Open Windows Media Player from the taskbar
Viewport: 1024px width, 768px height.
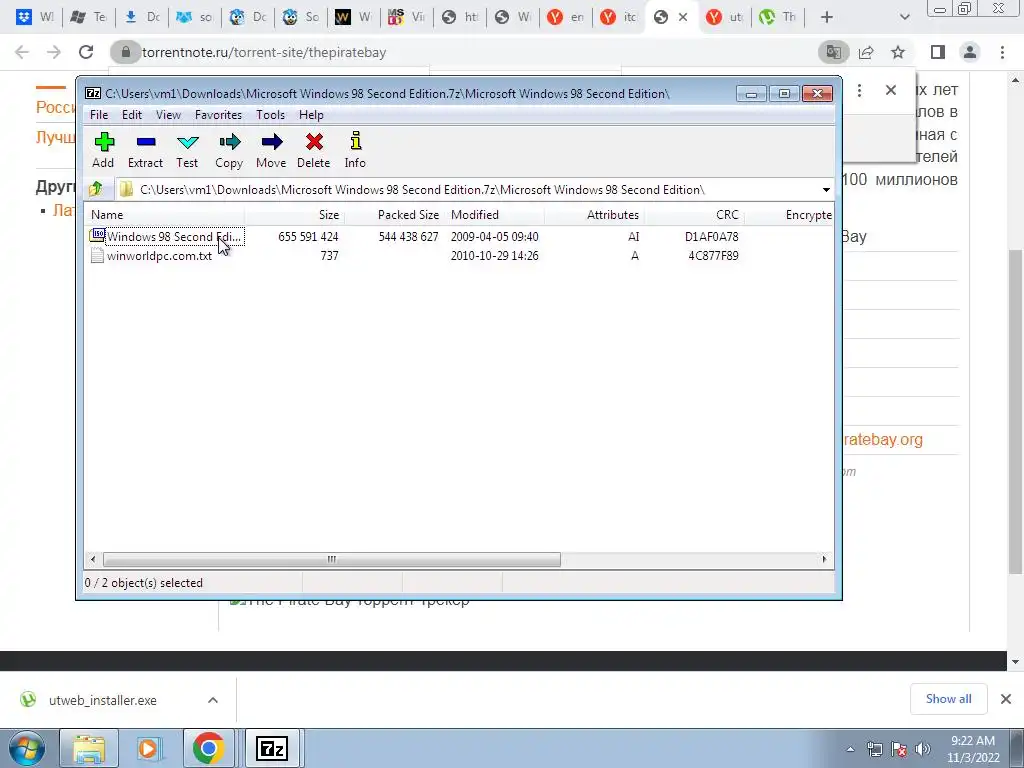pyautogui.click(x=148, y=748)
